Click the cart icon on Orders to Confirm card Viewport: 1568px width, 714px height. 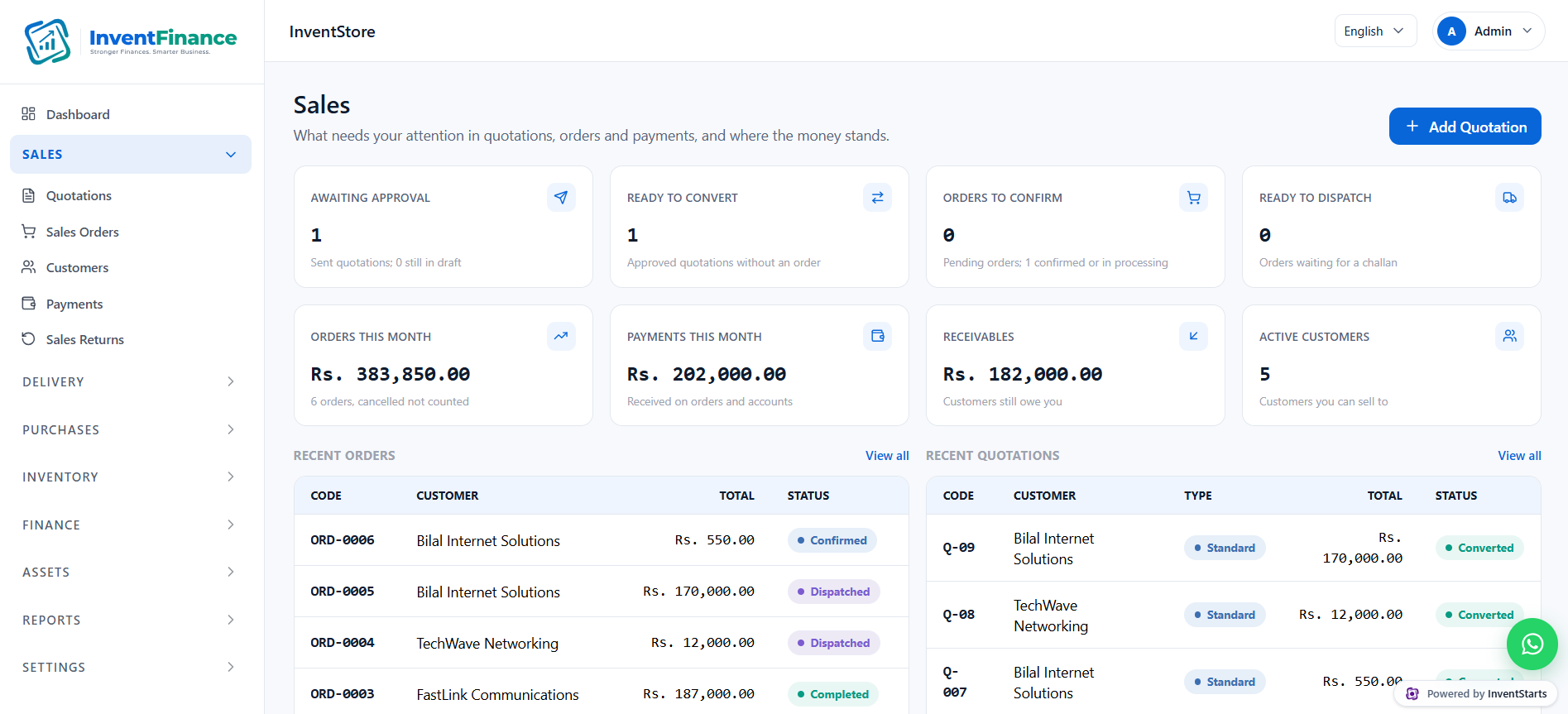coord(1193,198)
